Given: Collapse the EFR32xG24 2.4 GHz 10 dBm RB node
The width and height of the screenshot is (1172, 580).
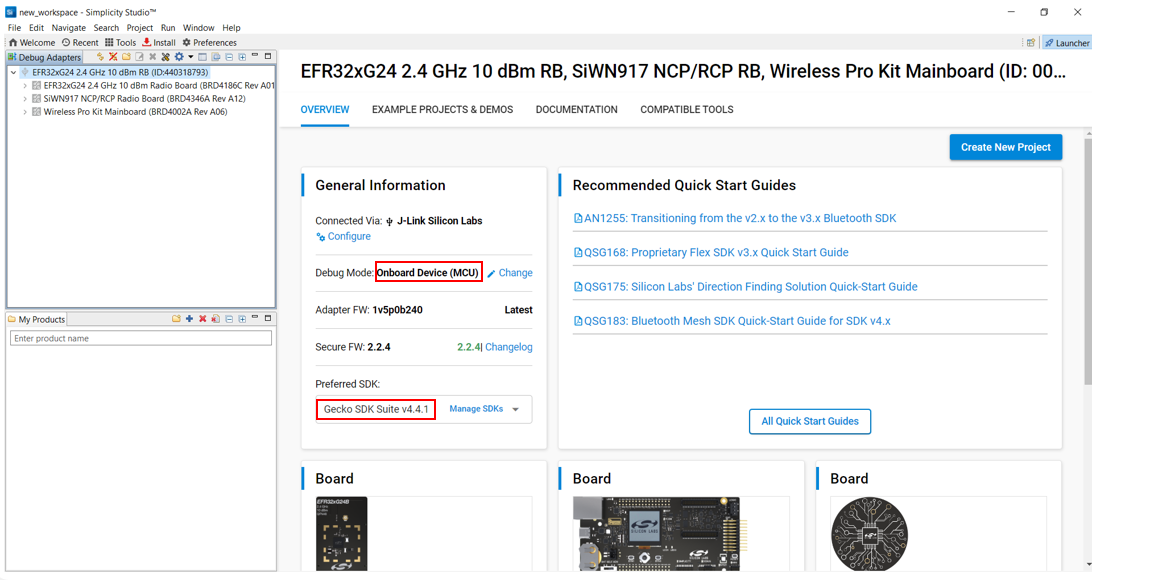Looking at the screenshot, I should pos(13,73).
